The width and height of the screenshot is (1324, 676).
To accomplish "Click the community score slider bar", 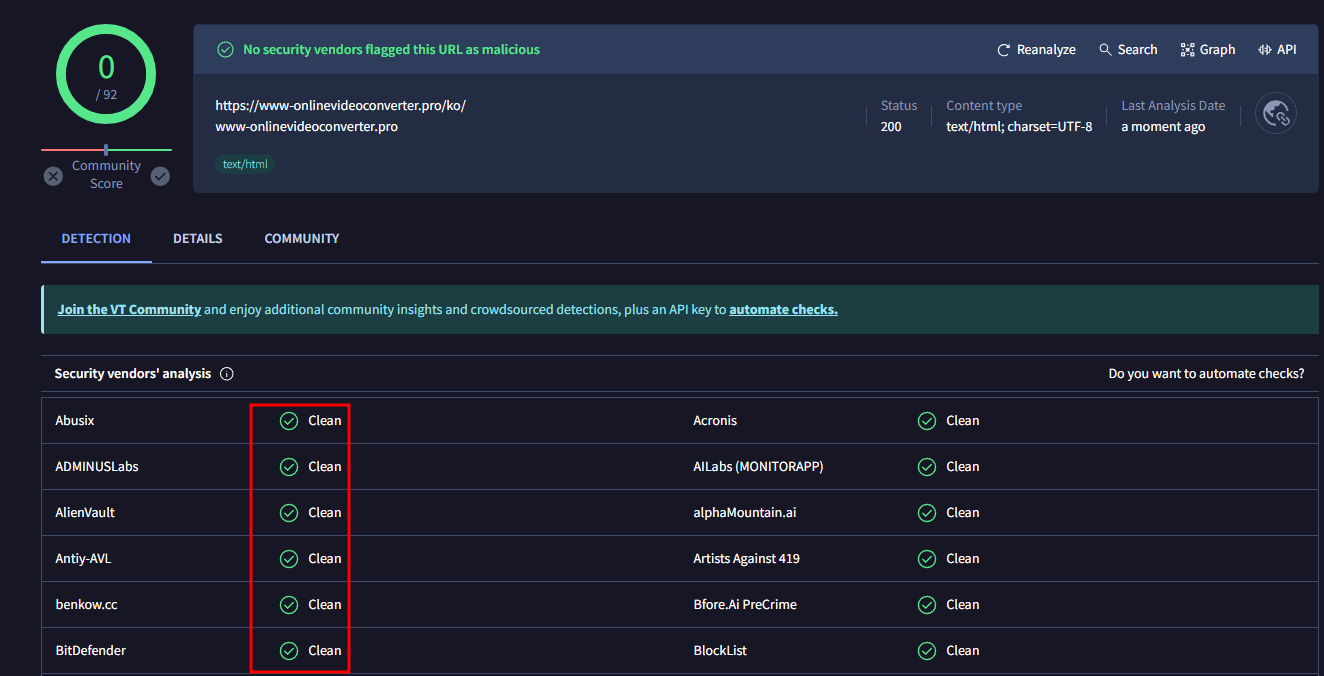I will pyautogui.click(x=106, y=150).
